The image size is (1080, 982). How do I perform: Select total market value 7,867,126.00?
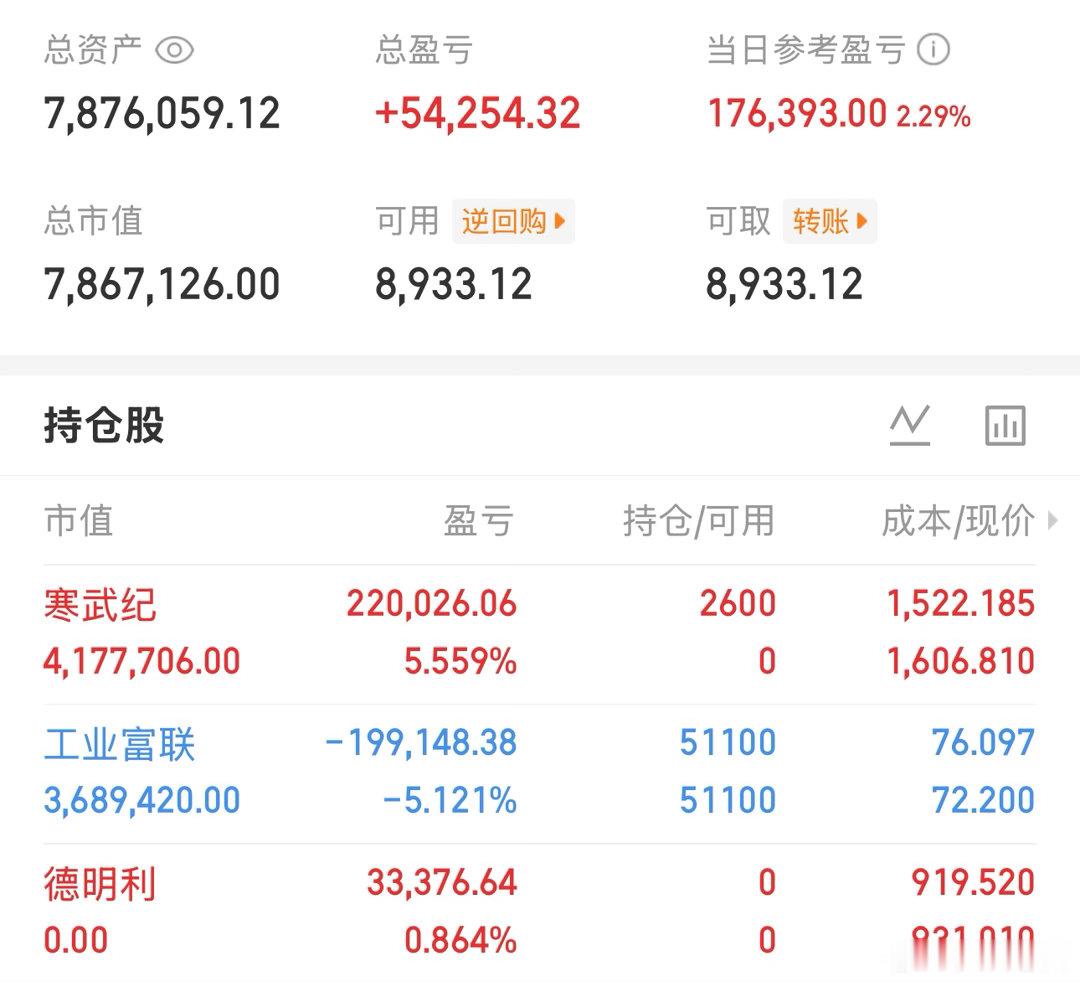(162, 284)
